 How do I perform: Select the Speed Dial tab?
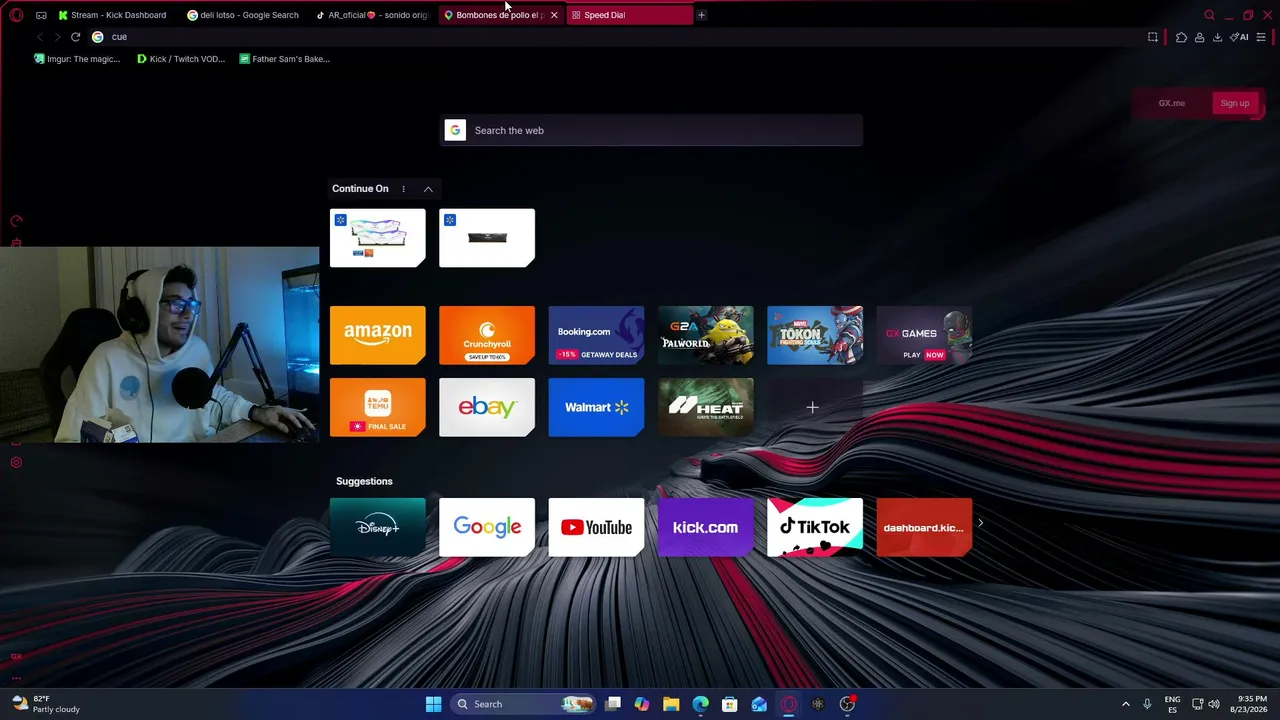[x=629, y=15]
